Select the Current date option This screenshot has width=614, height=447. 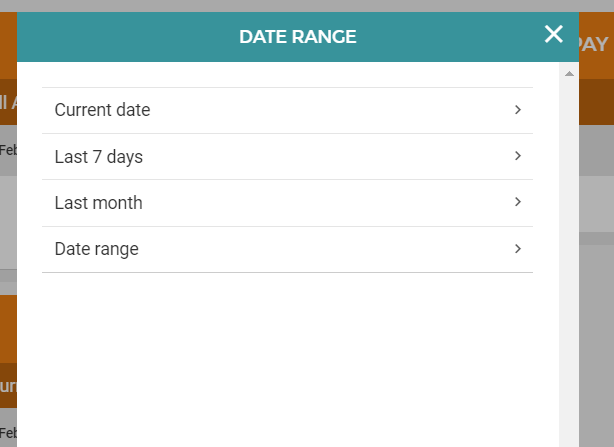pos(103,110)
